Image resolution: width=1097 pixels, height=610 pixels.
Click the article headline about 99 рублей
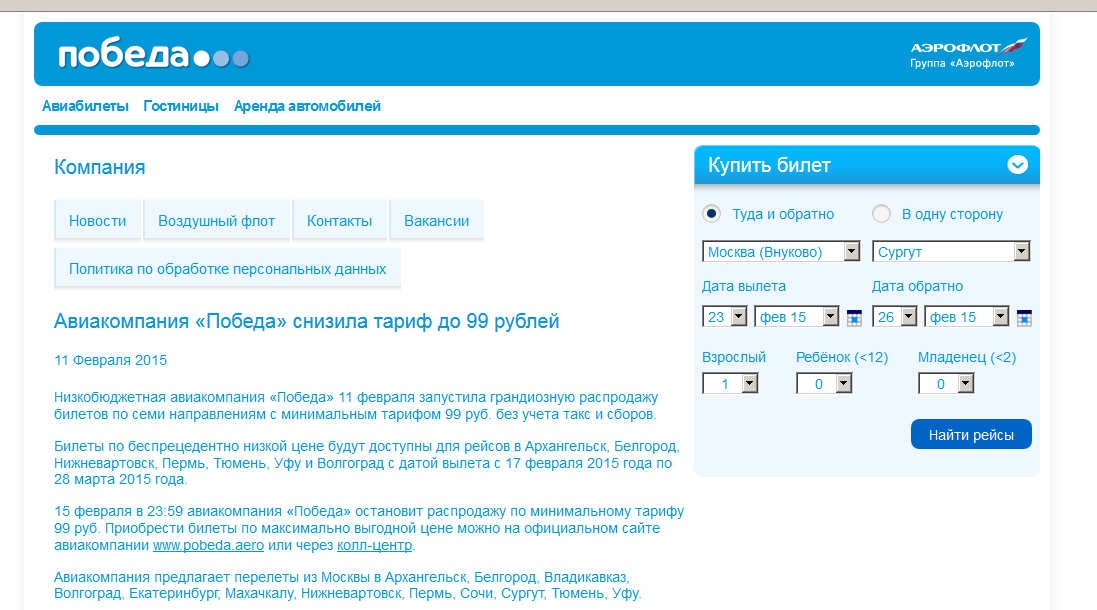(306, 321)
